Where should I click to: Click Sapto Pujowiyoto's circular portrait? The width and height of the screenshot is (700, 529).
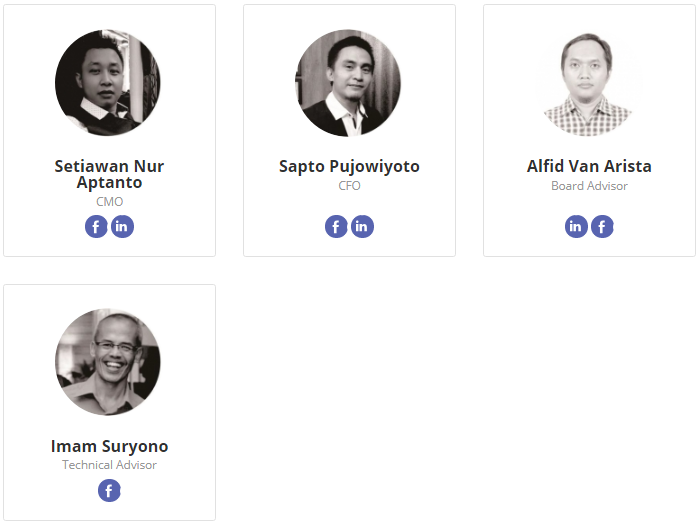click(348, 83)
